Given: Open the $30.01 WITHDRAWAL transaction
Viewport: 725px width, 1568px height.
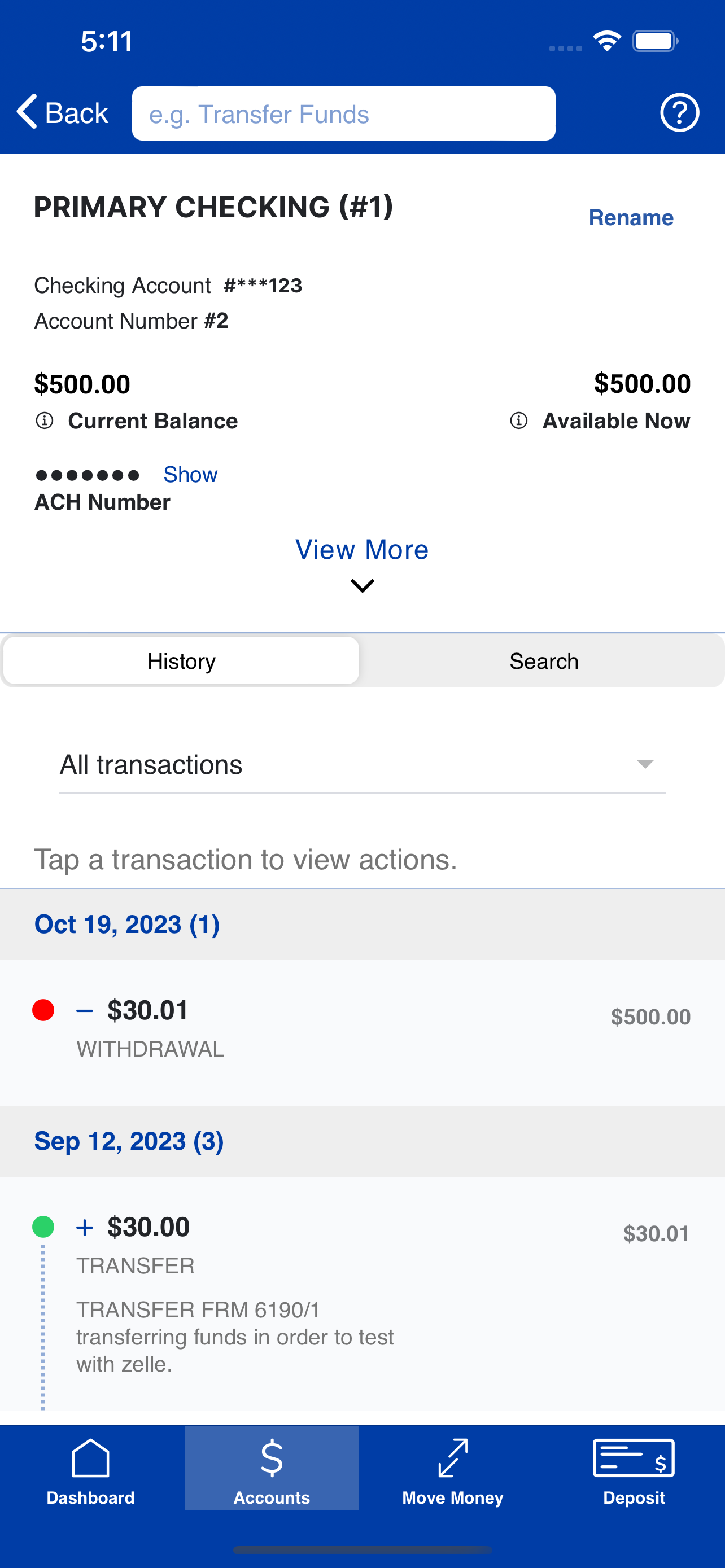Looking at the screenshot, I should (362, 1032).
